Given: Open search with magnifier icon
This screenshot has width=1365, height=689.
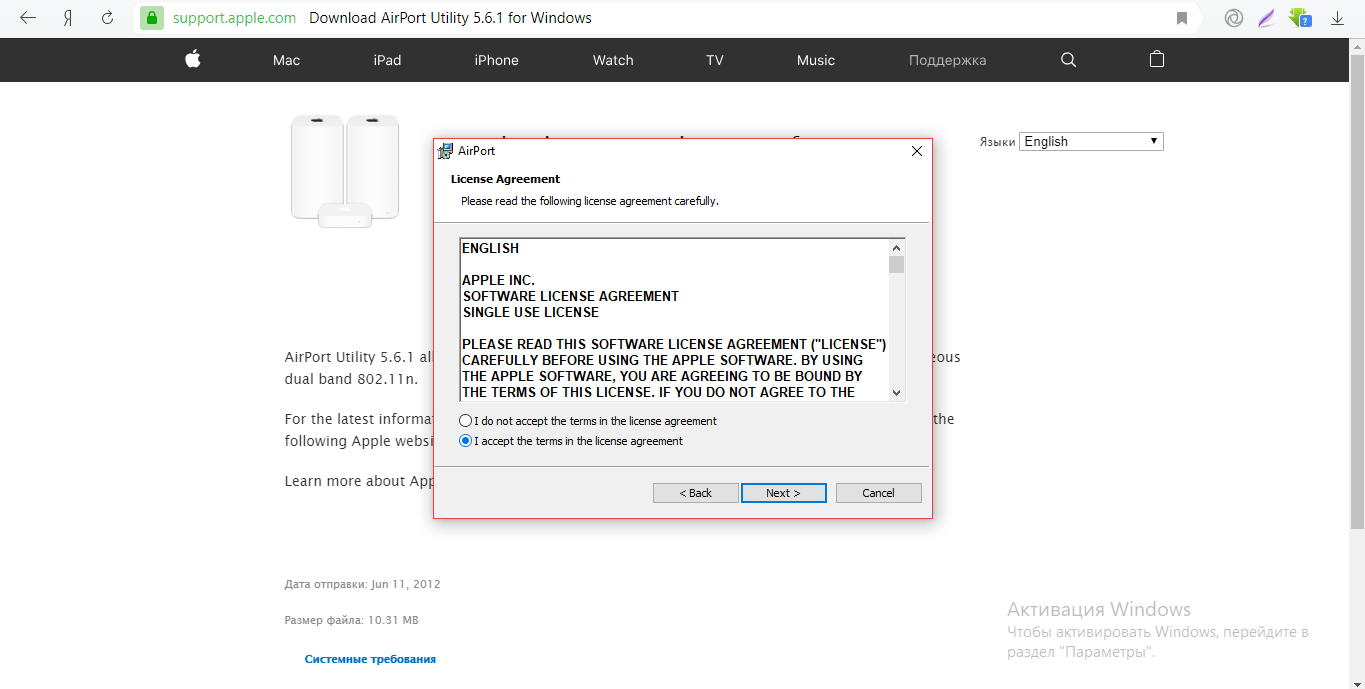Looking at the screenshot, I should [x=1068, y=60].
